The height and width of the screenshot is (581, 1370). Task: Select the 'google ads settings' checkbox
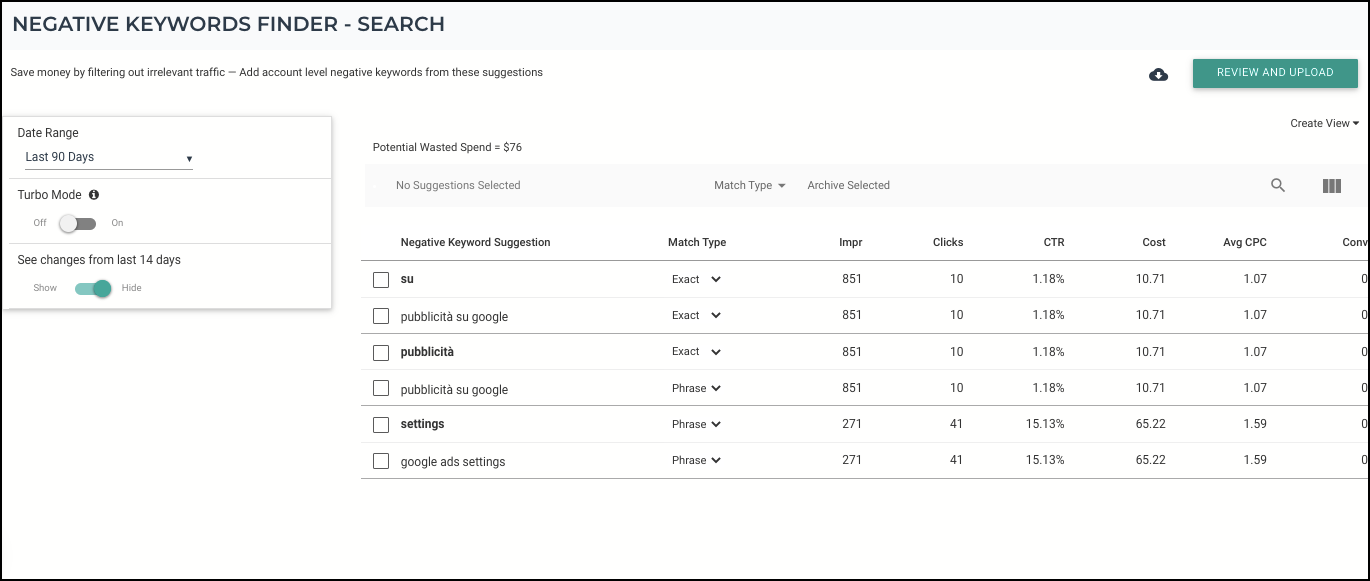pos(381,461)
